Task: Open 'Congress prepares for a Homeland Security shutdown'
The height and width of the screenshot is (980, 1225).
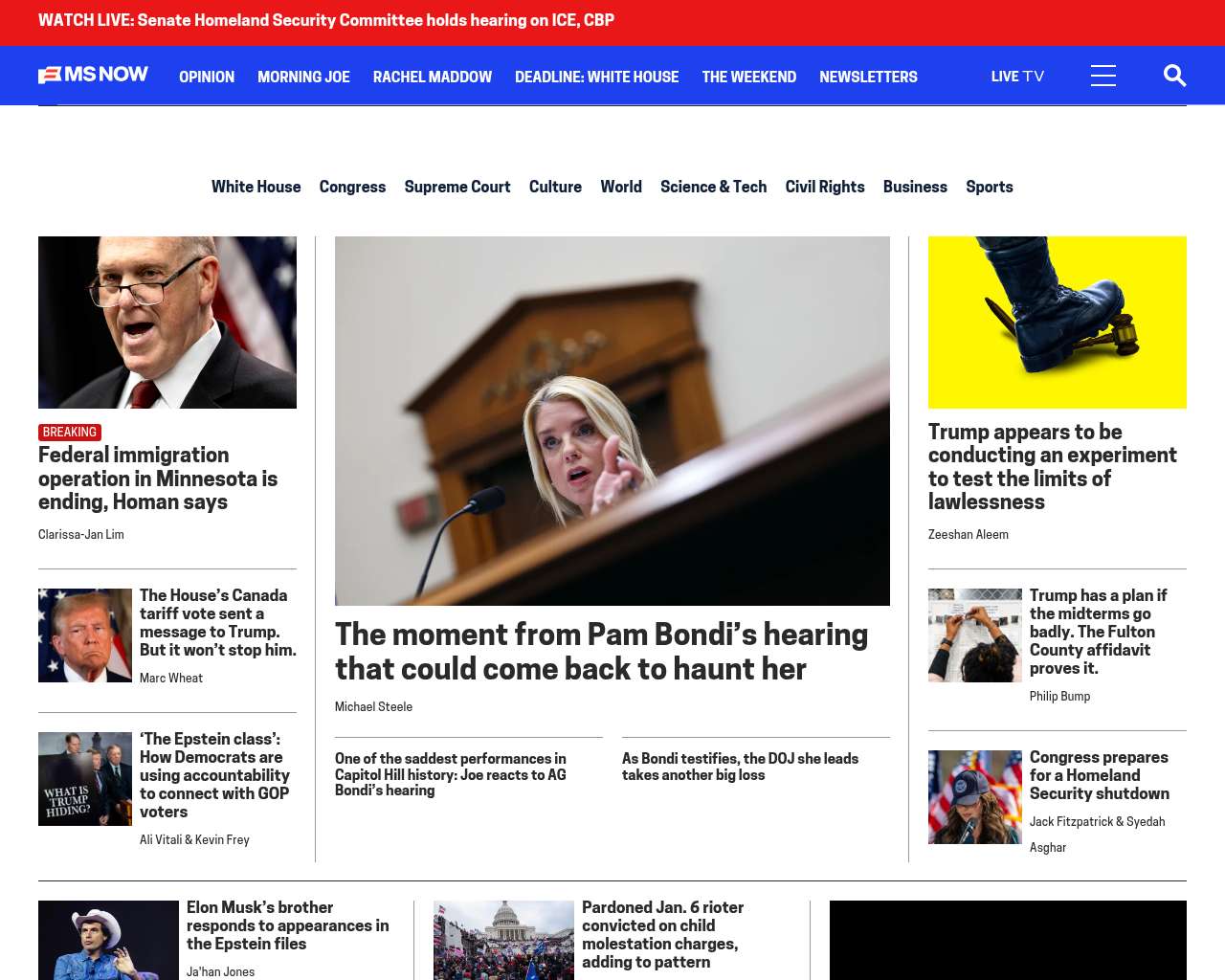Action: point(1100,775)
